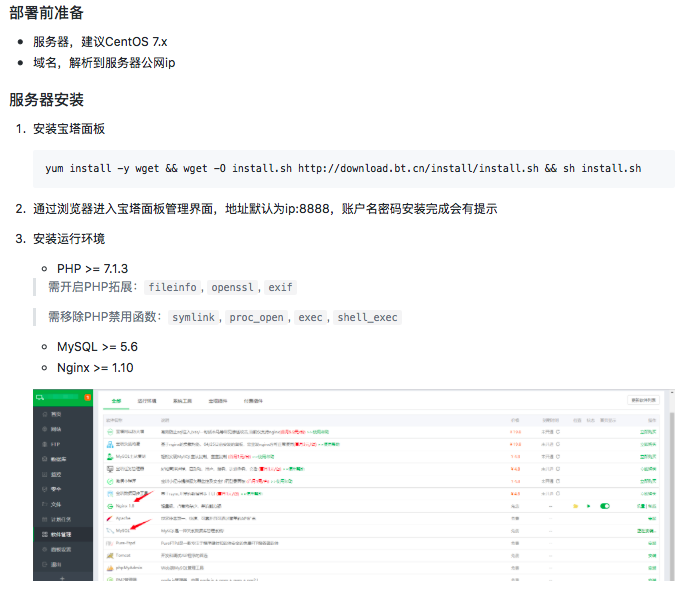Screen dimensions: 683x593
Task: Click the '需开启PHP拓展' note text
Action: click(x=92, y=287)
